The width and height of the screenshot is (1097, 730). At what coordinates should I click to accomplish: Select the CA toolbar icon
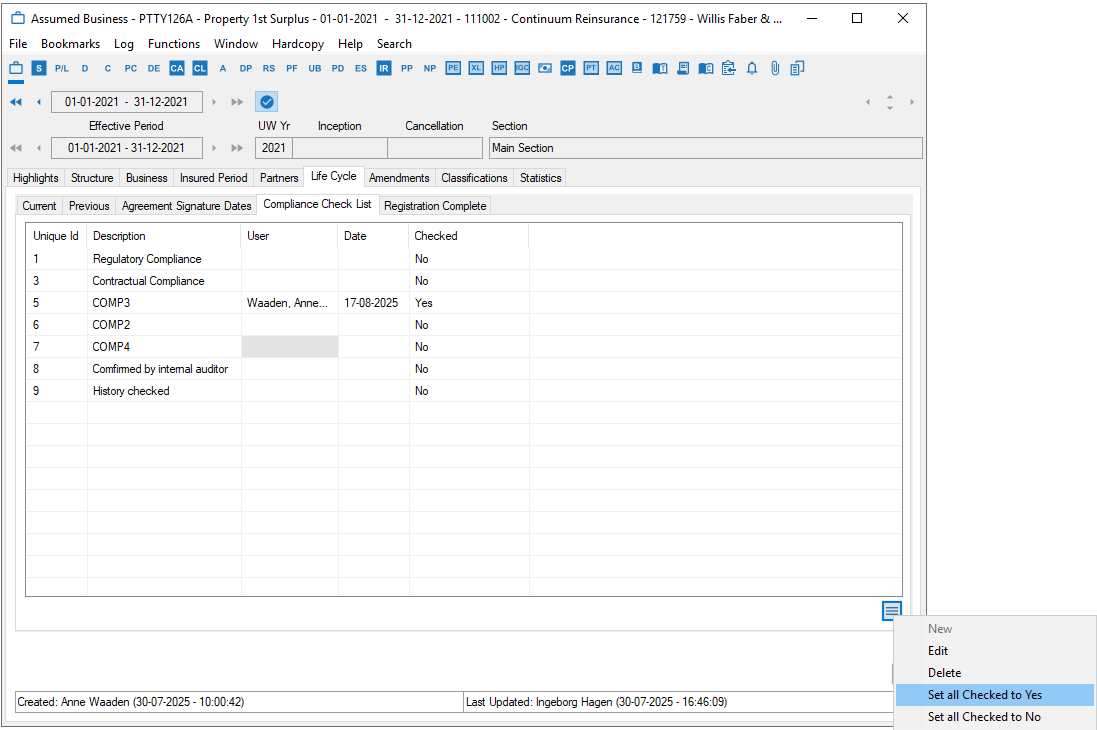tap(177, 68)
